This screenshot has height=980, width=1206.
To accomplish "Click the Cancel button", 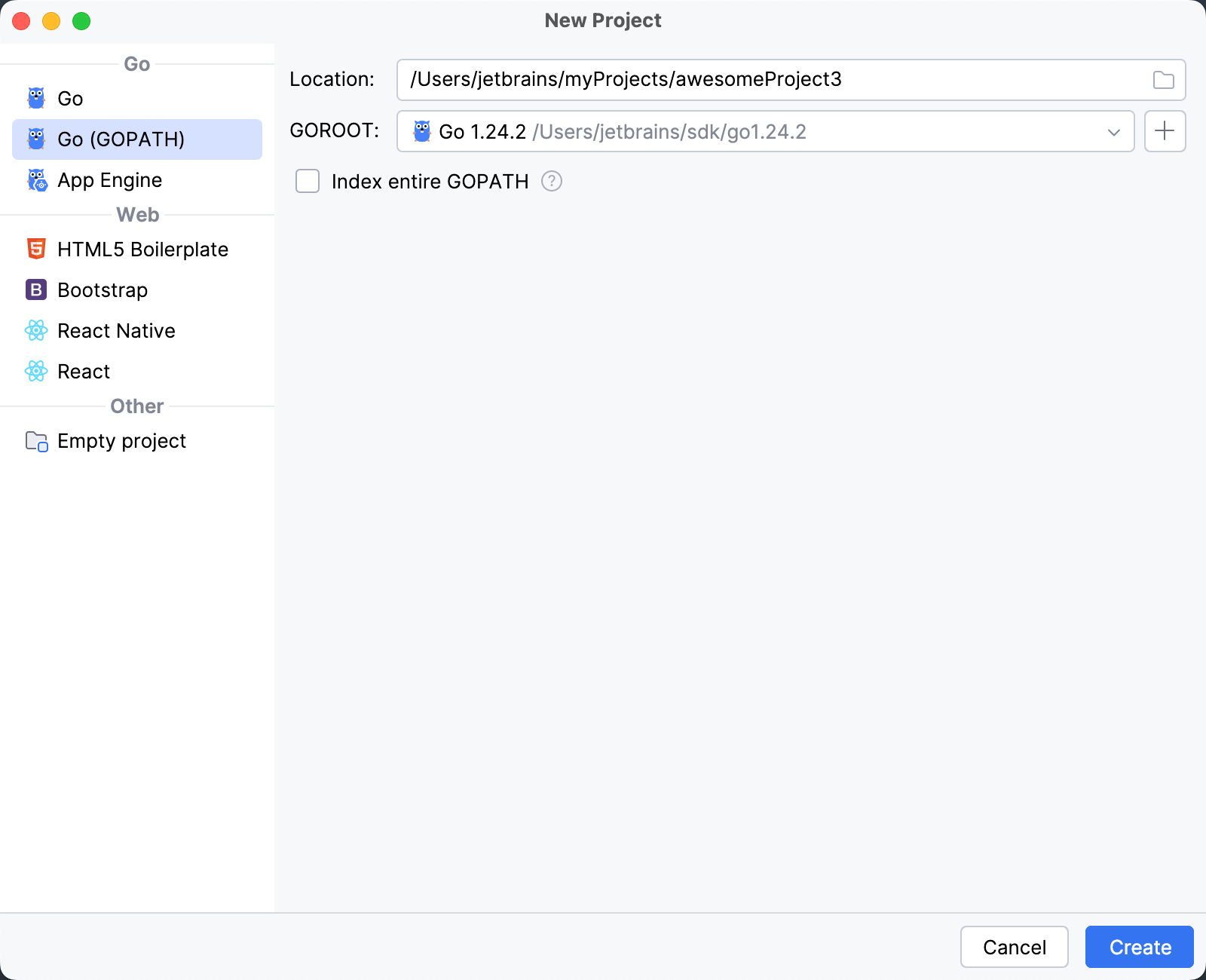I will pos(1015,947).
